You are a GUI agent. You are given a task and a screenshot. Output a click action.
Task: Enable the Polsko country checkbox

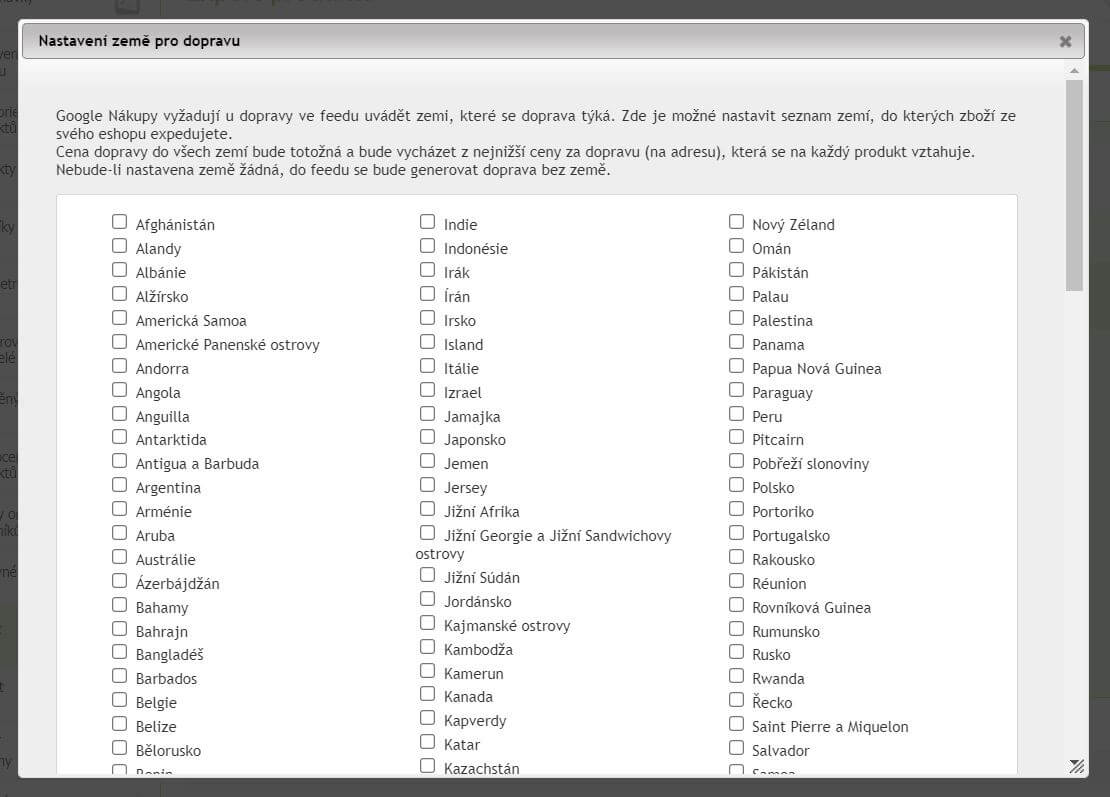(x=736, y=486)
